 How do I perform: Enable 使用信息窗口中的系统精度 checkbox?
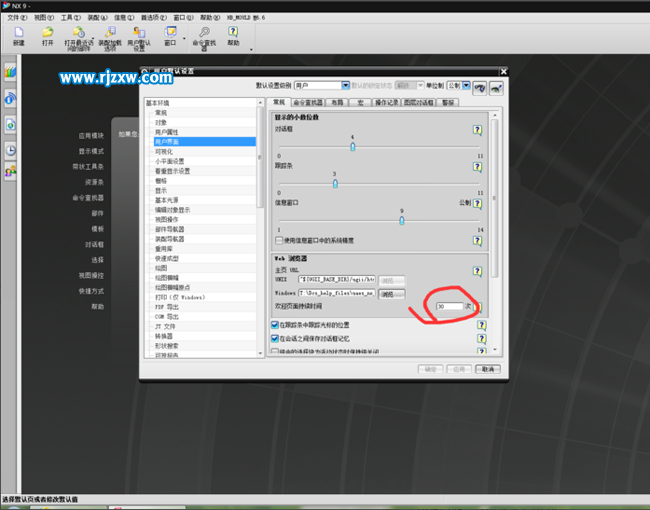279,241
